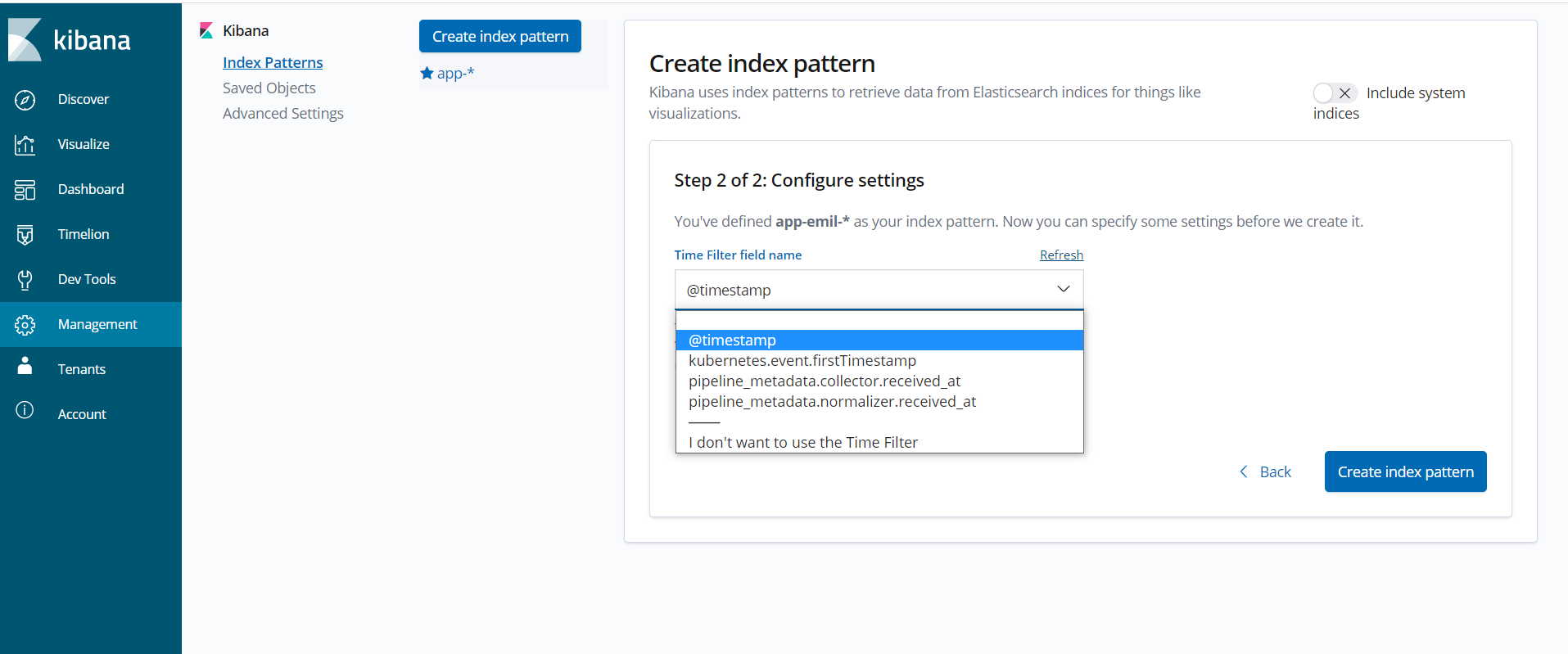Click the small Kibana icon beside heading
Image resolution: width=1568 pixels, height=654 pixels.
click(x=206, y=31)
